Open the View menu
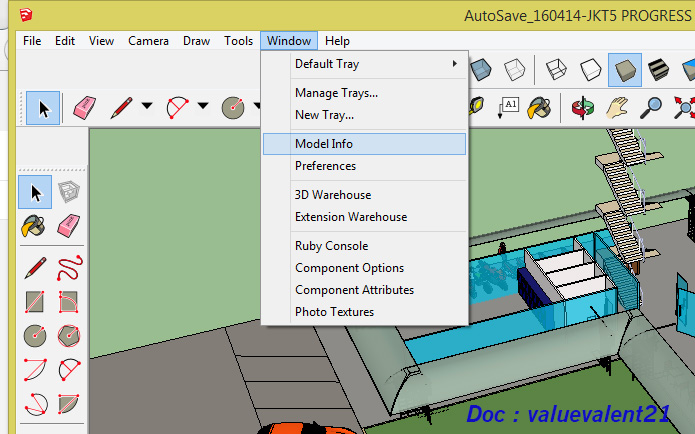Viewport: 695px width, 434px height. (101, 41)
